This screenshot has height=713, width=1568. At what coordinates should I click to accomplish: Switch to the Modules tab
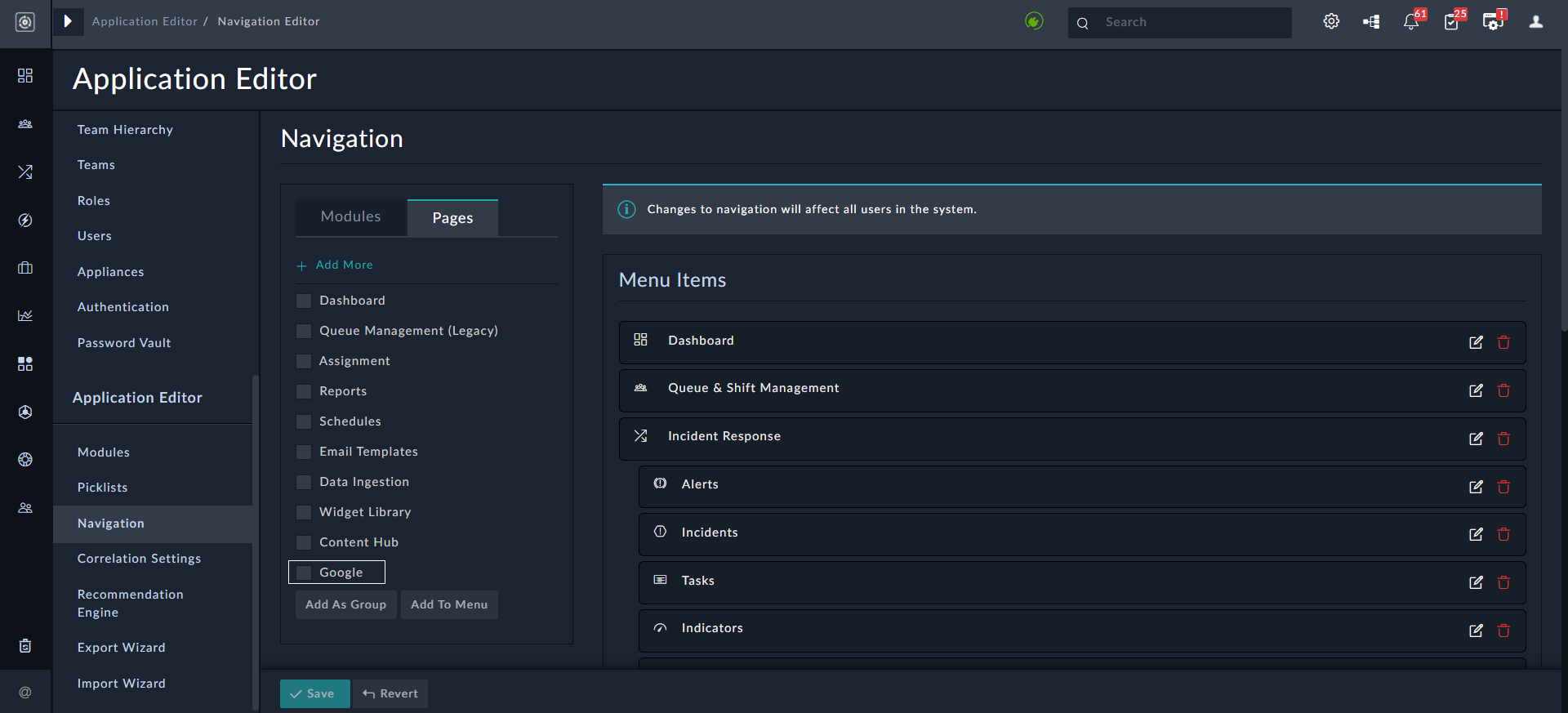click(x=350, y=217)
